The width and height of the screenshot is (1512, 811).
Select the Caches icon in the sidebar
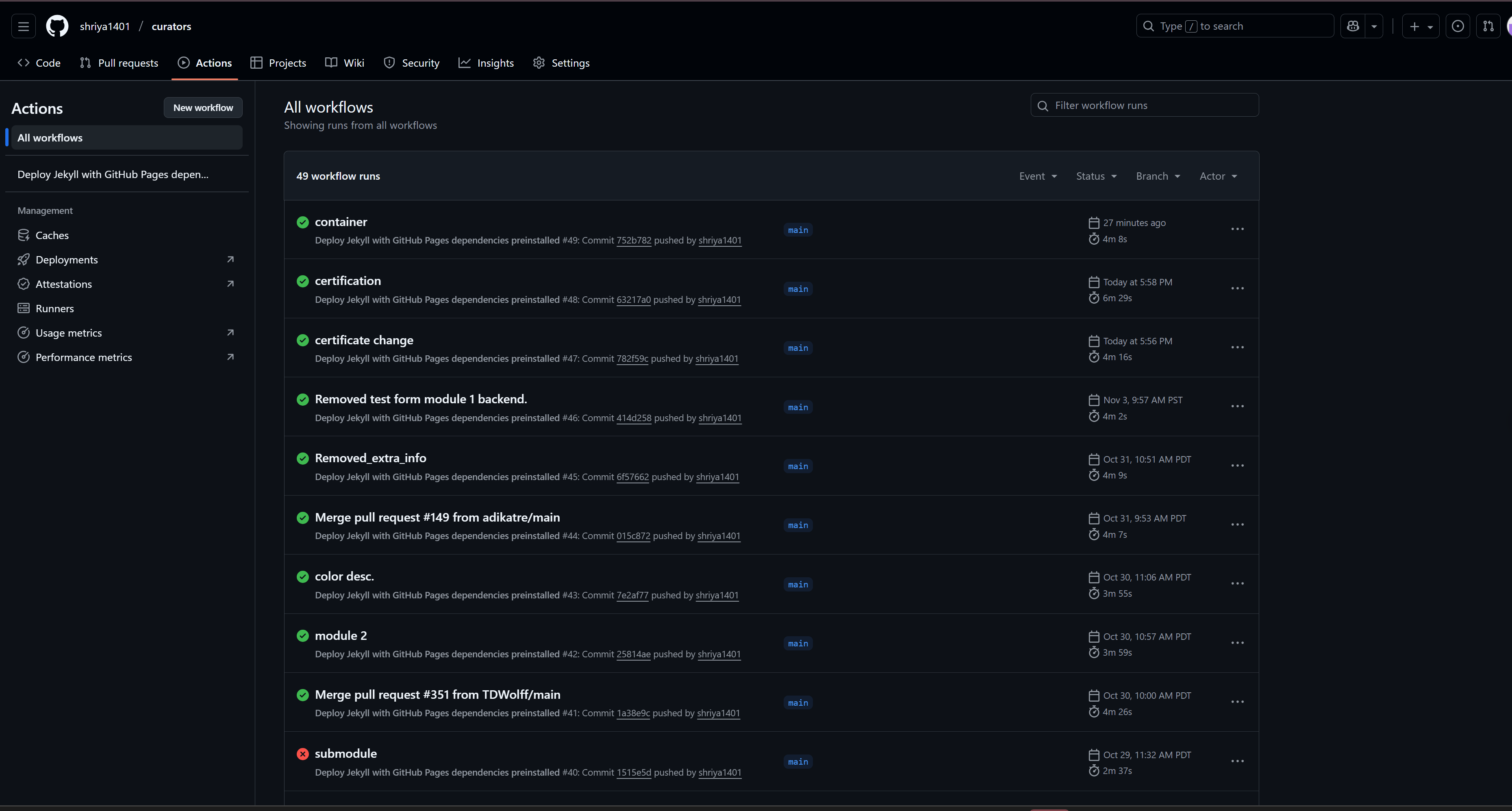click(x=24, y=235)
